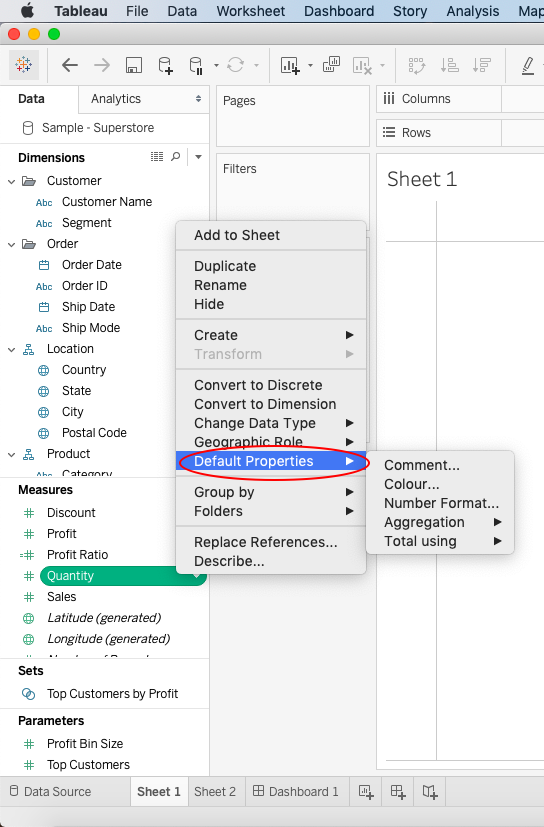Open the Folders submenu
The width and height of the screenshot is (544, 827).
coord(271,511)
